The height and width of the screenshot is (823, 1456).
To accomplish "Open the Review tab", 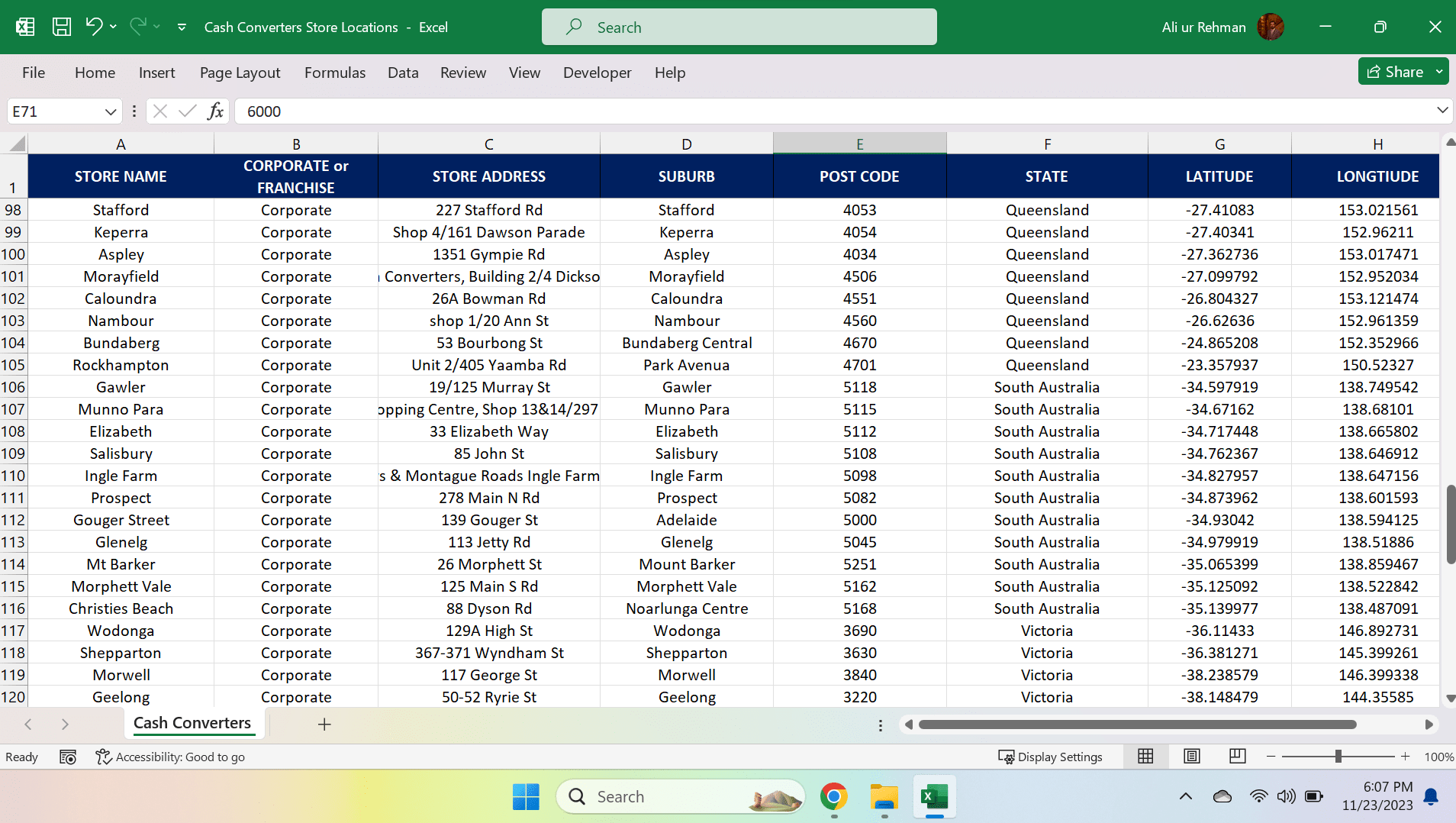I will click(x=462, y=73).
